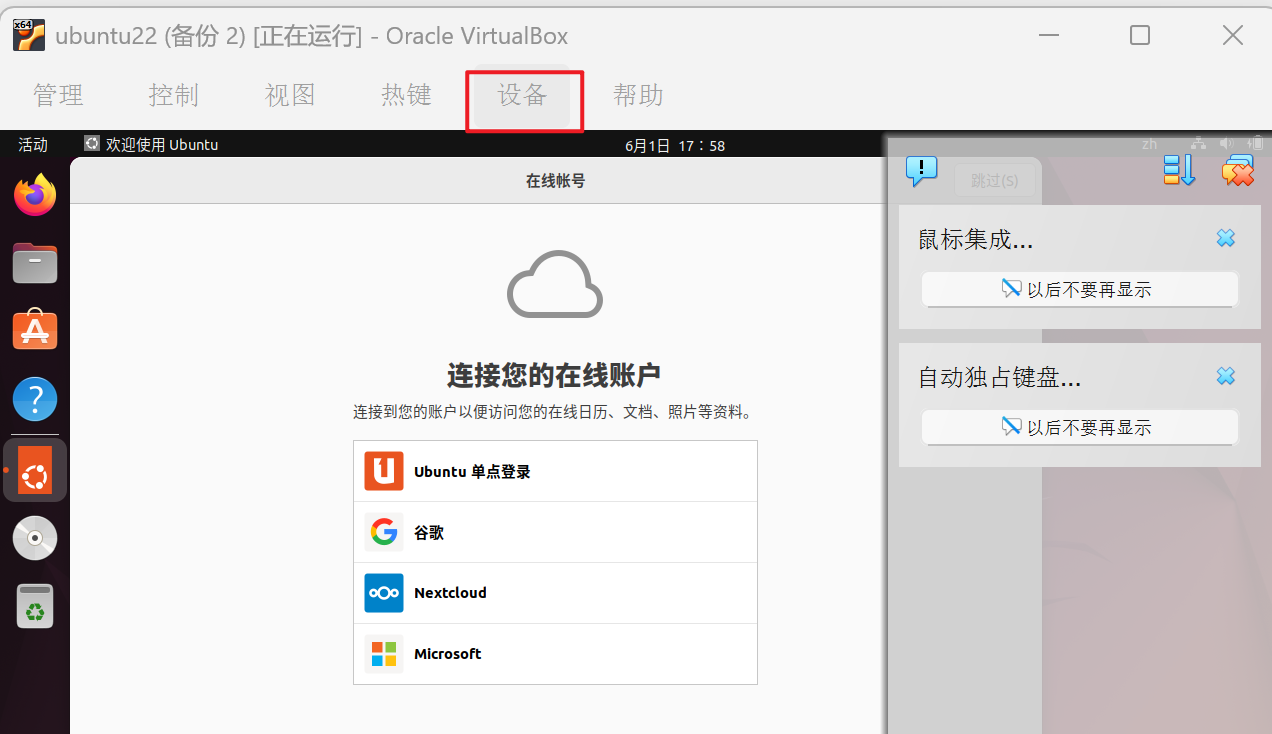This screenshot has height=734, width=1272.
Task: Click the network status icon in top bar
Action: tap(1199, 145)
